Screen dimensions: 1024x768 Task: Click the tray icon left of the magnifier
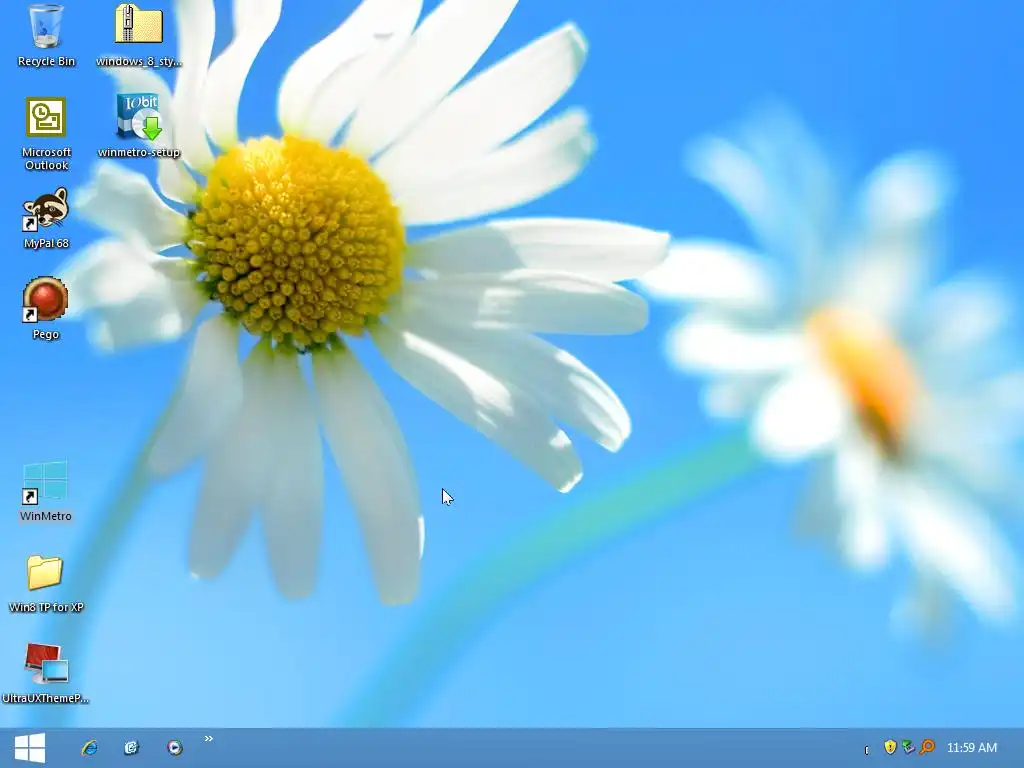click(x=908, y=747)
